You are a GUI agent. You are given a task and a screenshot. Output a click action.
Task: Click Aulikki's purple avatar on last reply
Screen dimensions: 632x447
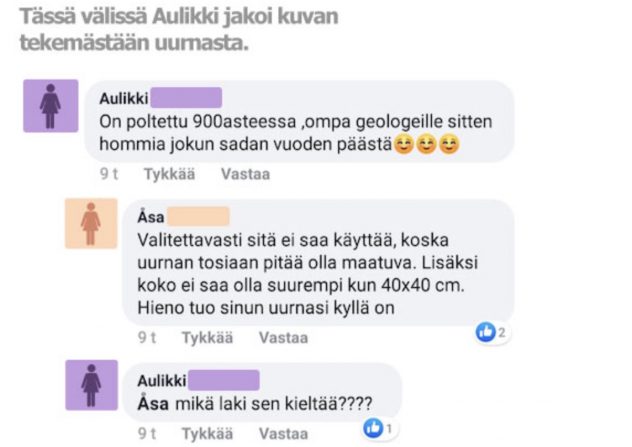pos(91,385)
